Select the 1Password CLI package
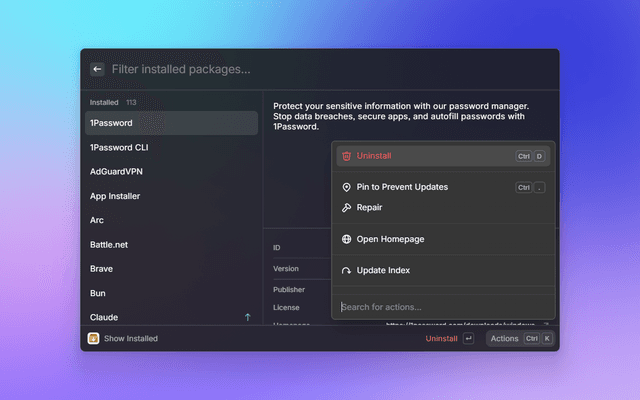The image size is (640, 400). (171, 147)
